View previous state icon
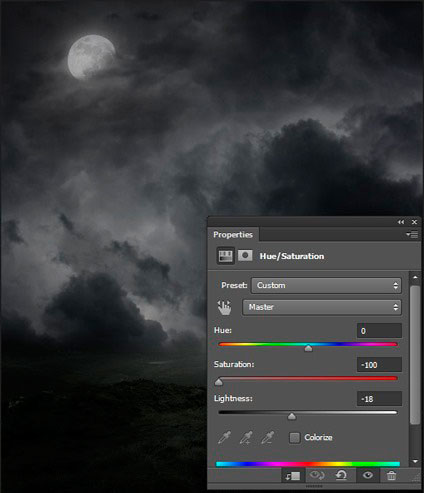This screenshot has width=424, height=493. click(317, 475)
